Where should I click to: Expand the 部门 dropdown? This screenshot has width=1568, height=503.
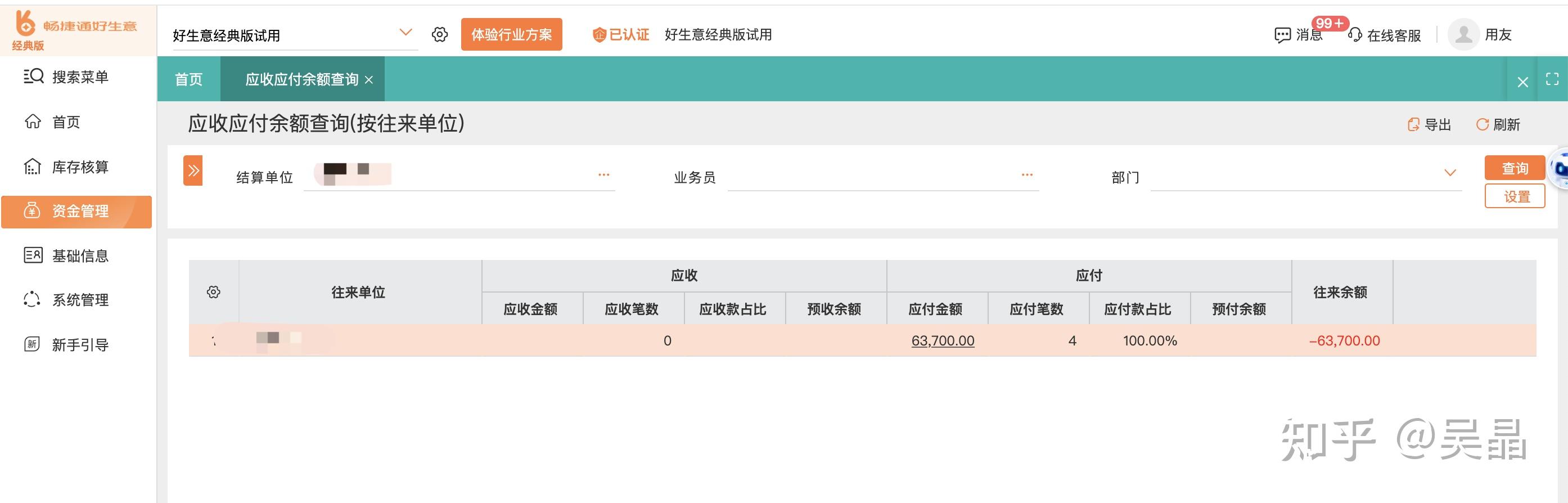pos(1450,173)
